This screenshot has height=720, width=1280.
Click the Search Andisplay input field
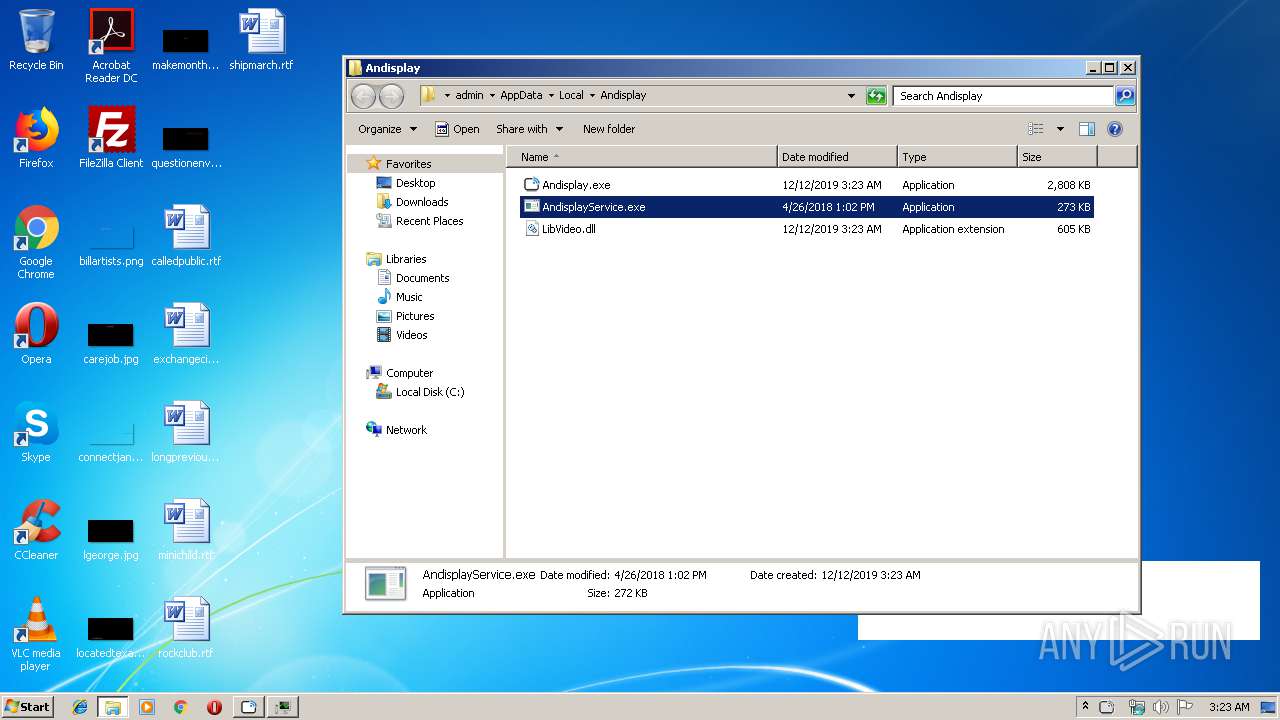[x=1002, y=96]
